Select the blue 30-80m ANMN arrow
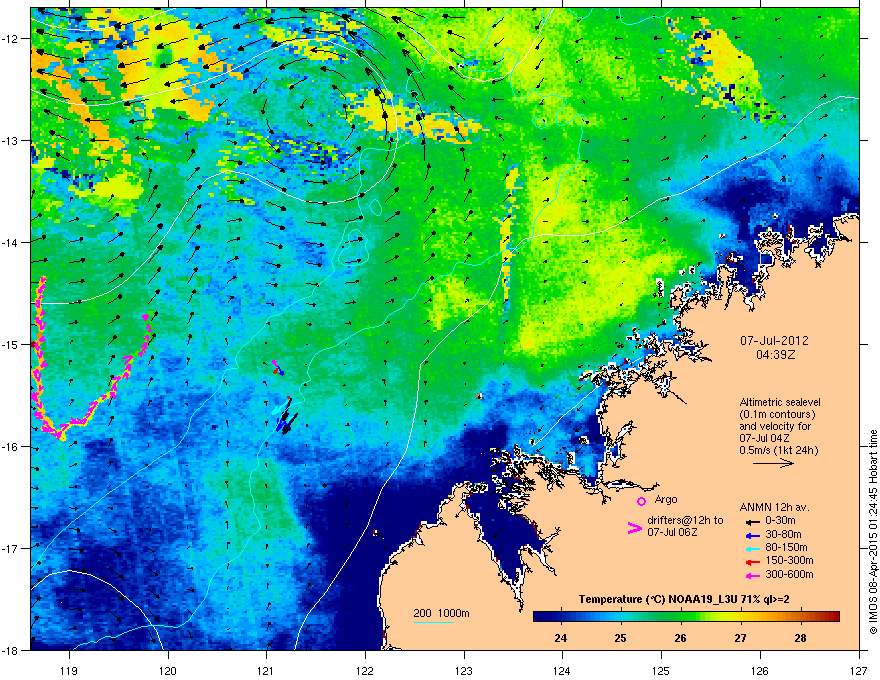The height and width of the screenshot is (680, 880). (752, 536)
